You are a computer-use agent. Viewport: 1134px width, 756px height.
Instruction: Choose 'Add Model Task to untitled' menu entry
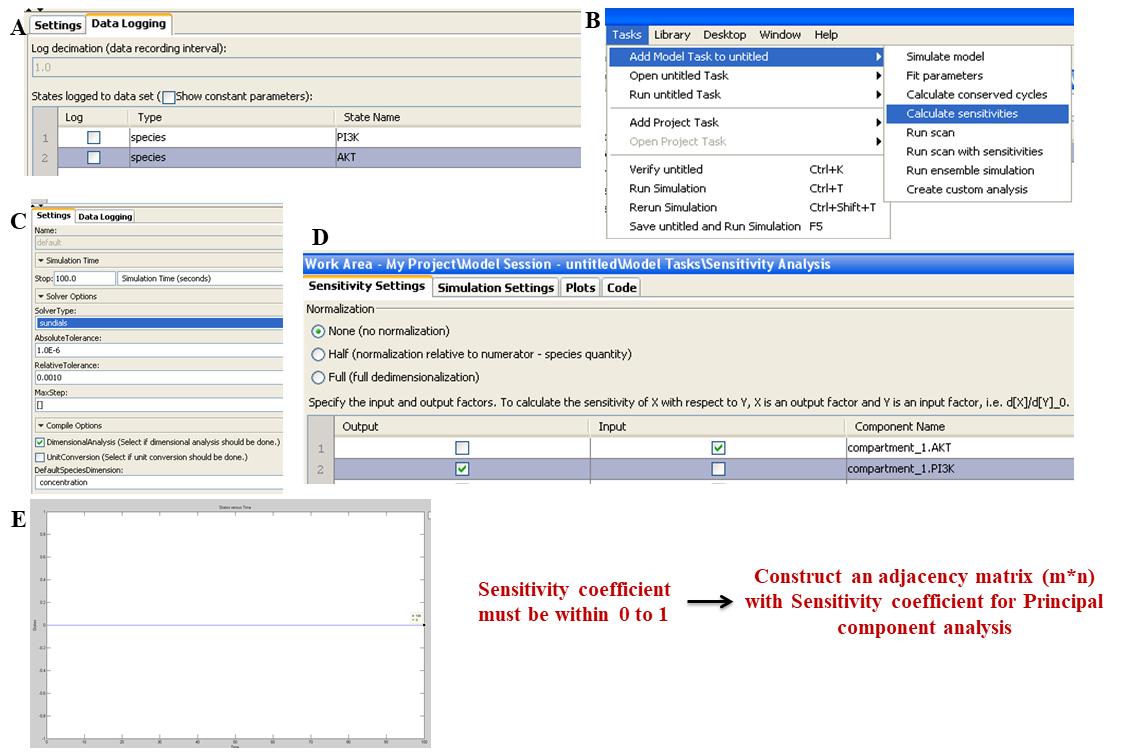746,56
